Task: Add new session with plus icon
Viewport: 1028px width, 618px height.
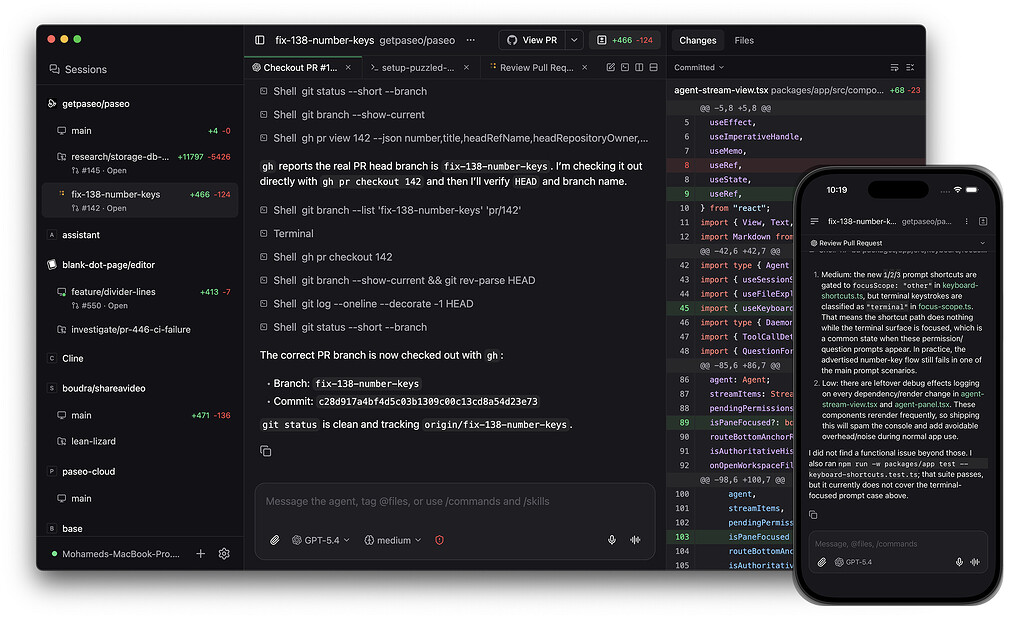Action: (201, 554)
